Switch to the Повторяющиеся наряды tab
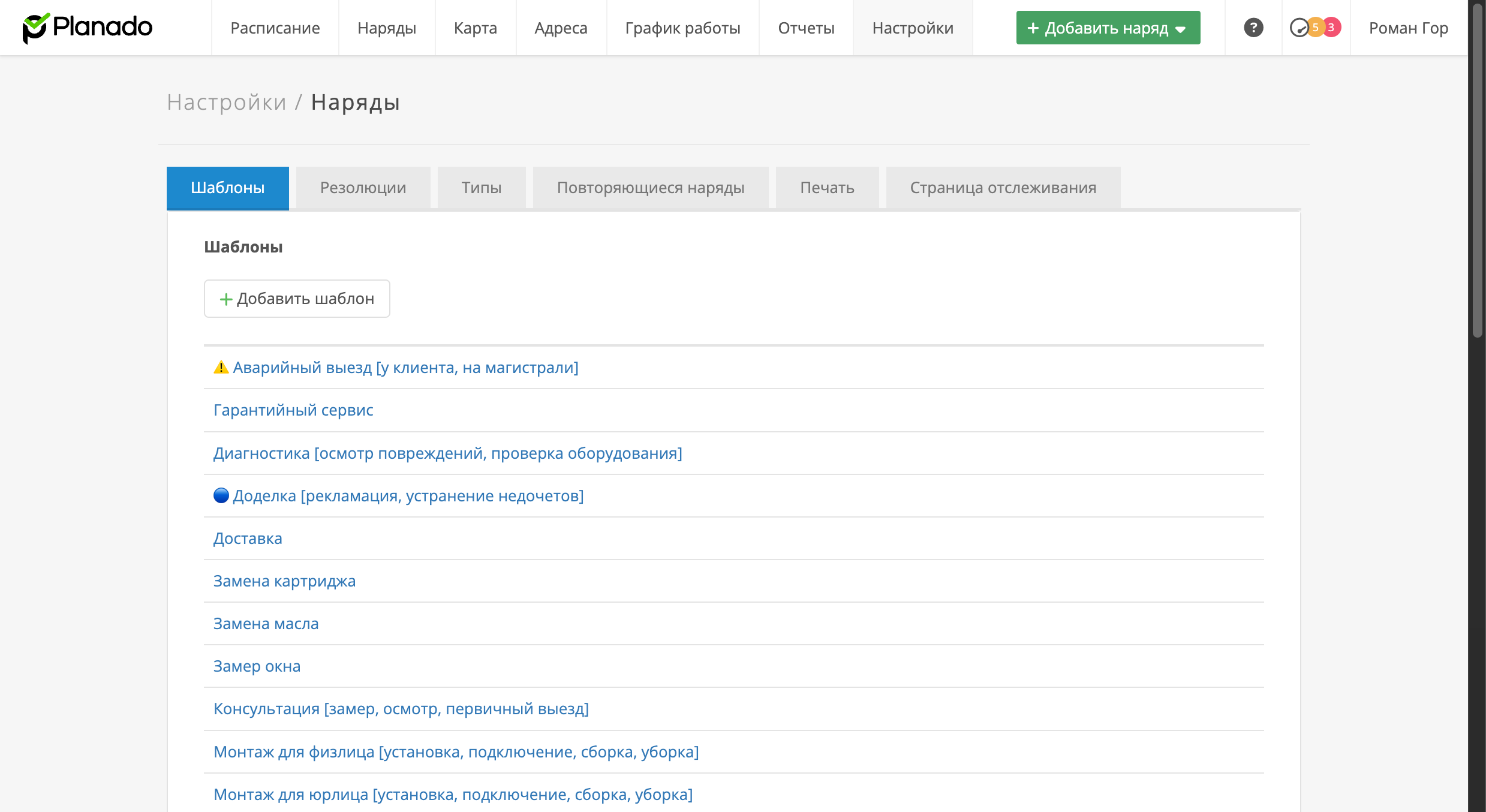Screen dimensions: 1486x812 coord(650,188)
